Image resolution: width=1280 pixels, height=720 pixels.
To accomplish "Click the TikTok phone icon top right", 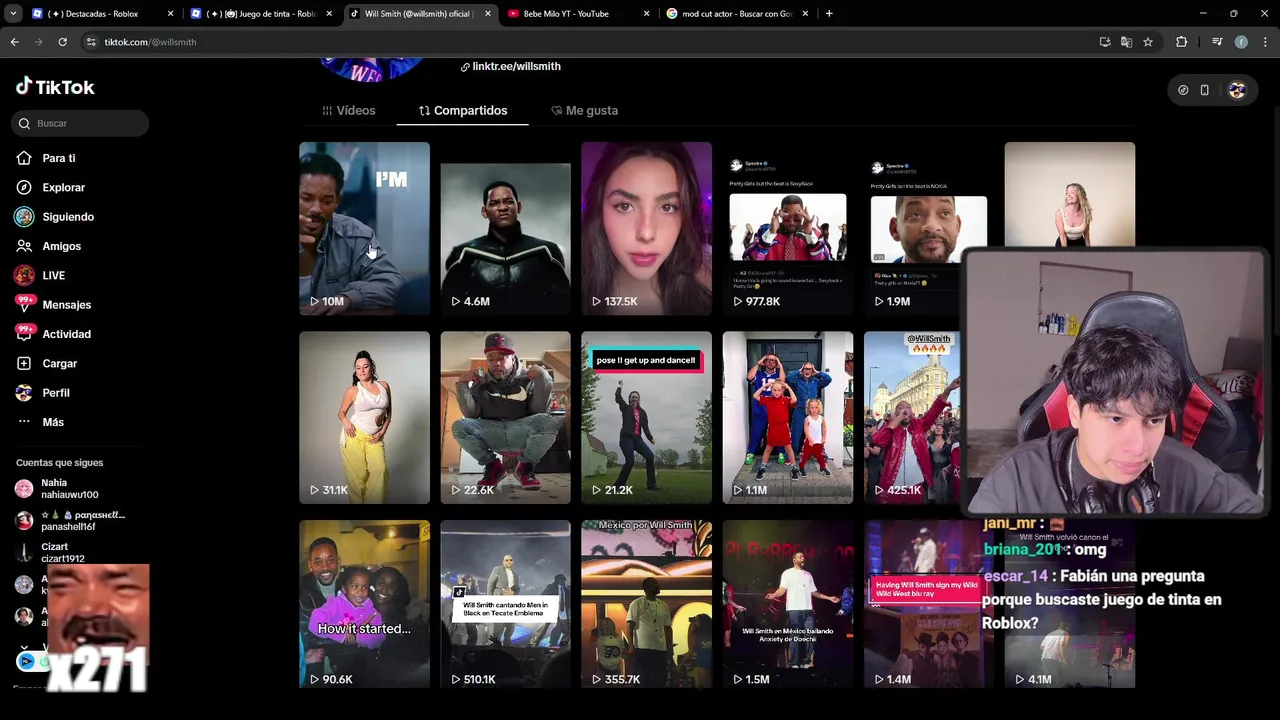I will [1205, 90].
